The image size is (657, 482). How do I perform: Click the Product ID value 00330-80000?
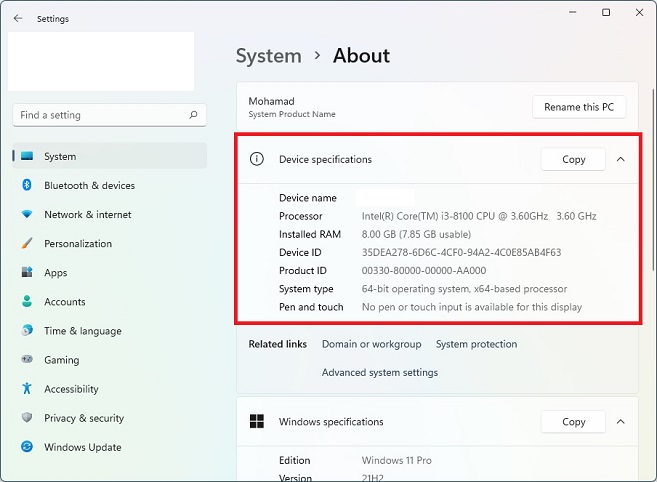(x=424, y=270)
